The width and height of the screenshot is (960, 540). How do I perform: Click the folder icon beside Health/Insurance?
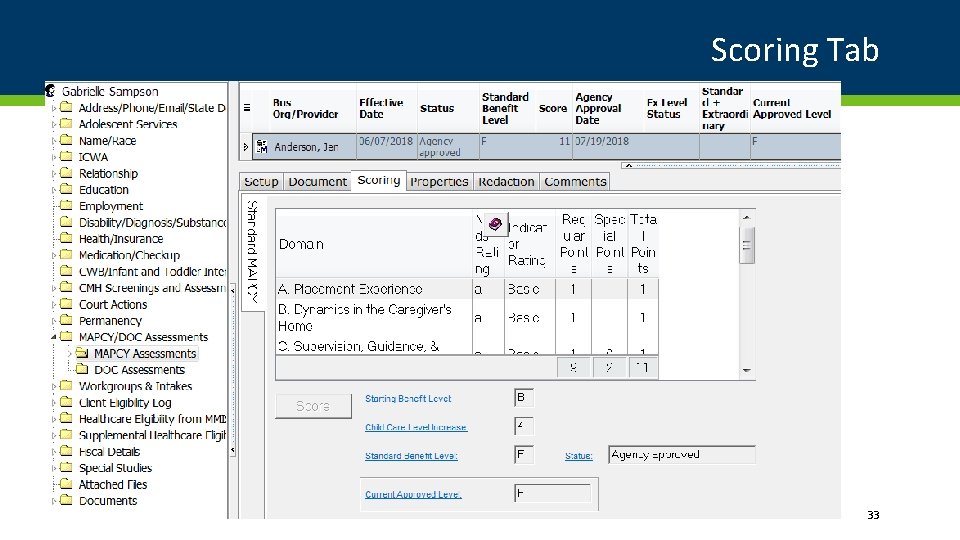66,238
